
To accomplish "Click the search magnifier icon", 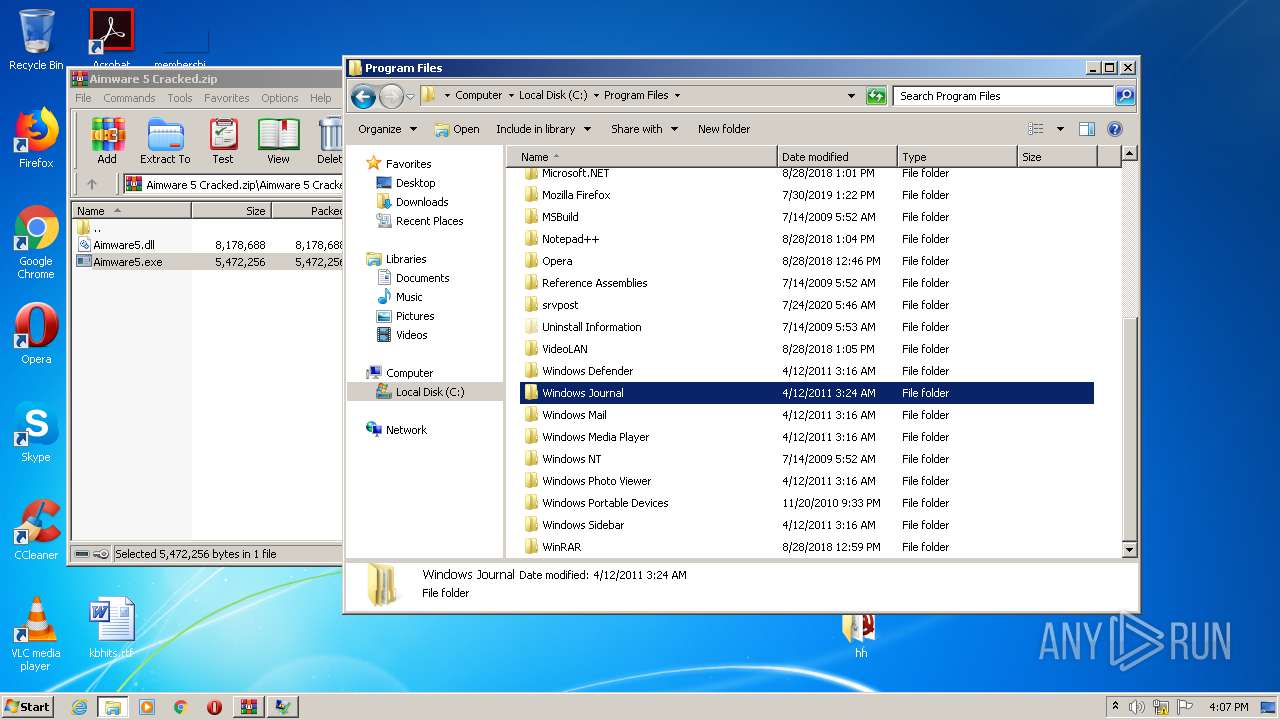I will (x=1125, y=96).
